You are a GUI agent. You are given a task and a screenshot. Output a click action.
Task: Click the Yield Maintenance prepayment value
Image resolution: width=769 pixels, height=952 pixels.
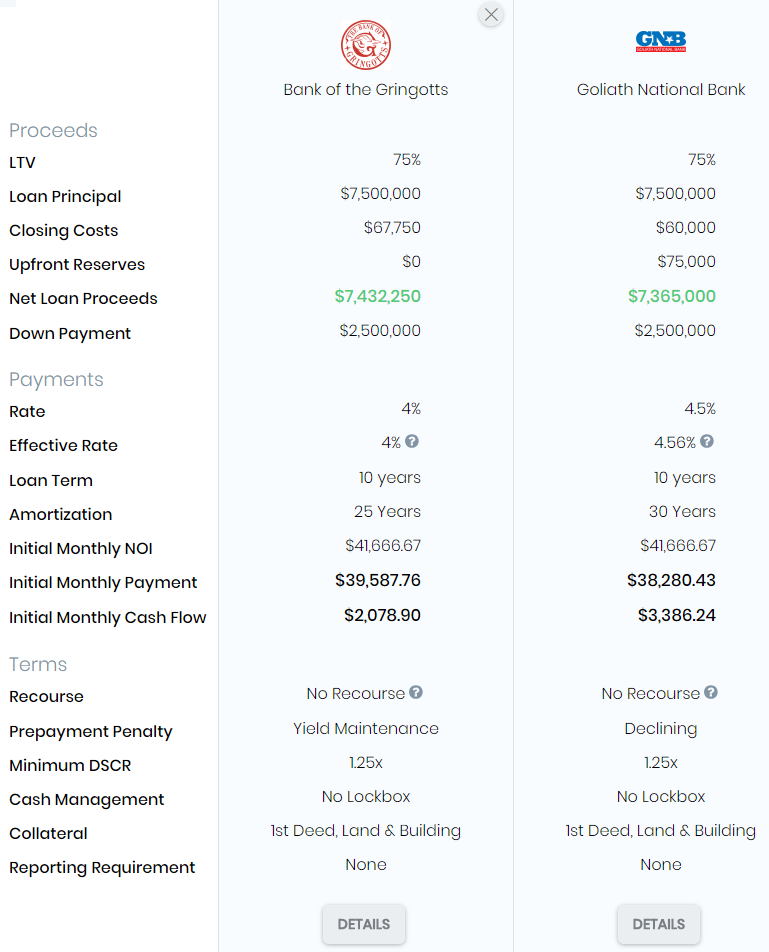click(366, 728)
